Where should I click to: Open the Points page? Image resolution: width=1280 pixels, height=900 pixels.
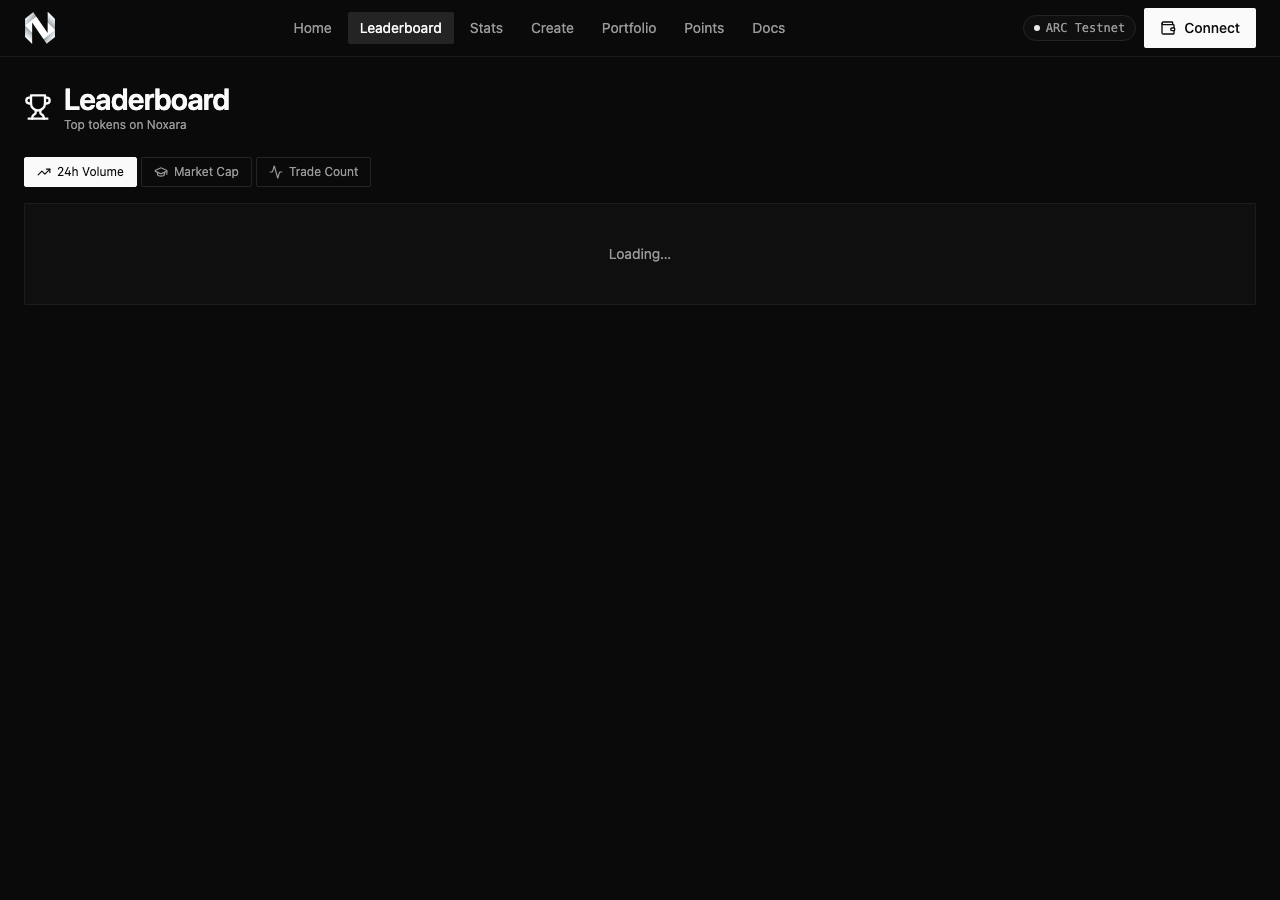[x=704, y=28]
